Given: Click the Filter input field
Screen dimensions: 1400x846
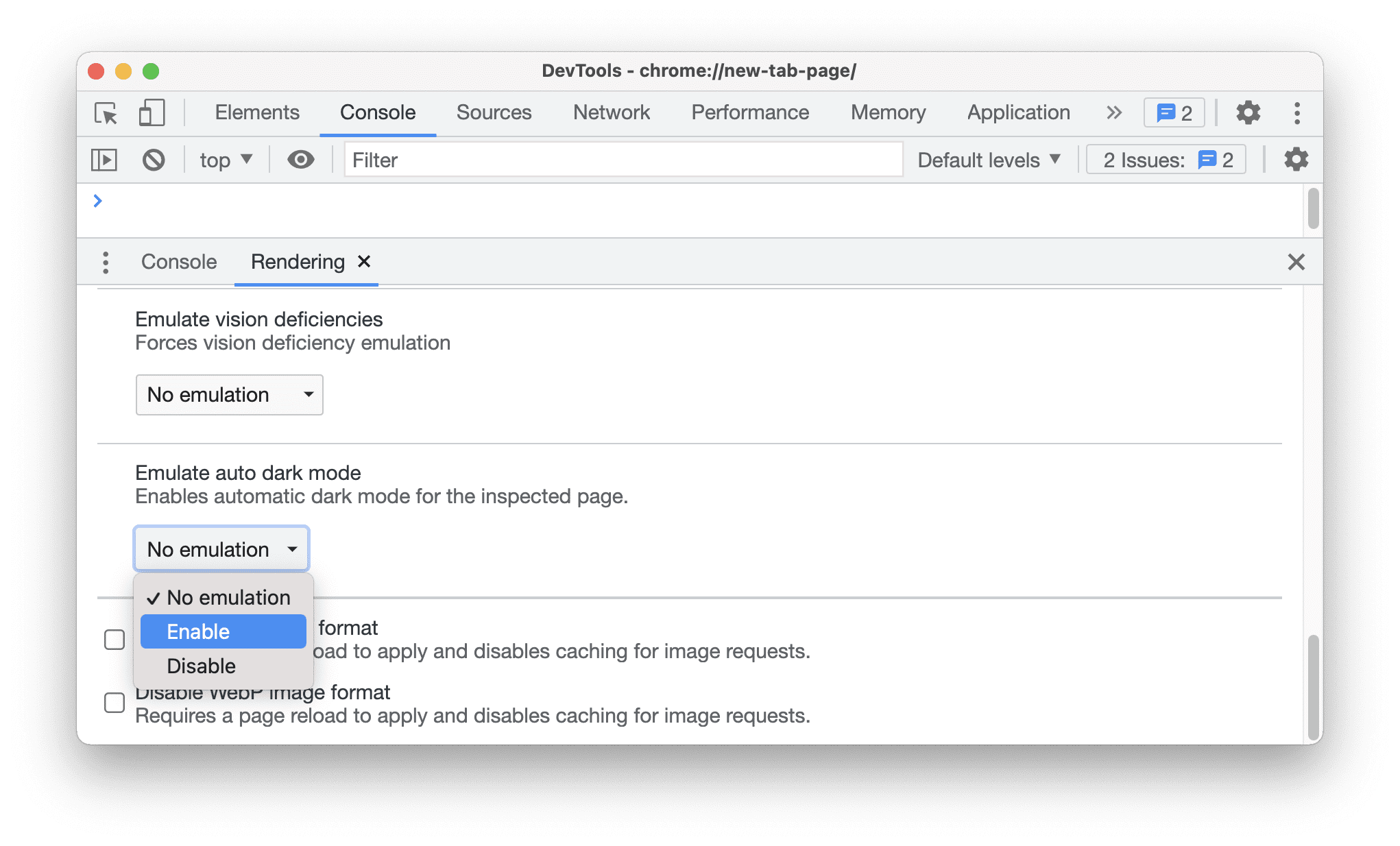Looking at the screenshot, I should point(623,159).
